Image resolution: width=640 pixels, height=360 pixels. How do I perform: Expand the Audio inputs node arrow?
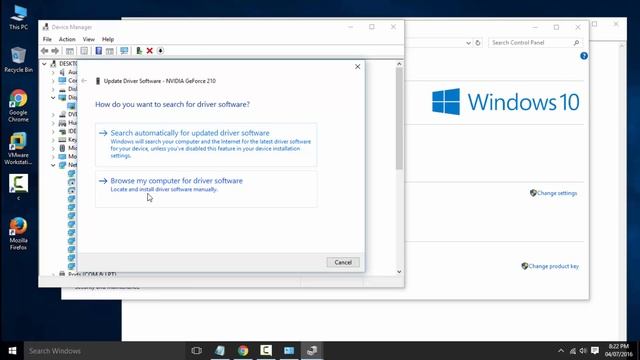pos(53,72)
